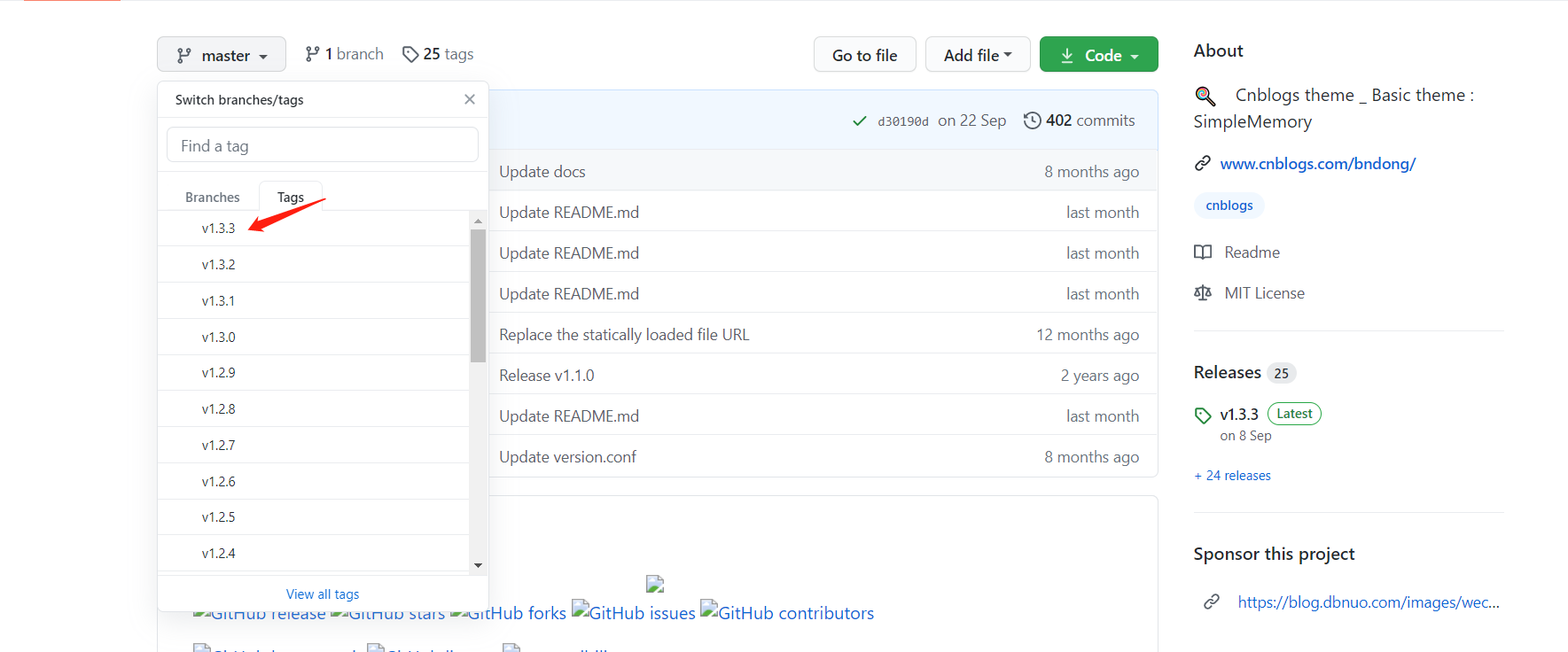Click the link chain icon beside the cnblogs URL
The width and height of the screenshot is (1568, 652).
click(x=1203, y=163)
